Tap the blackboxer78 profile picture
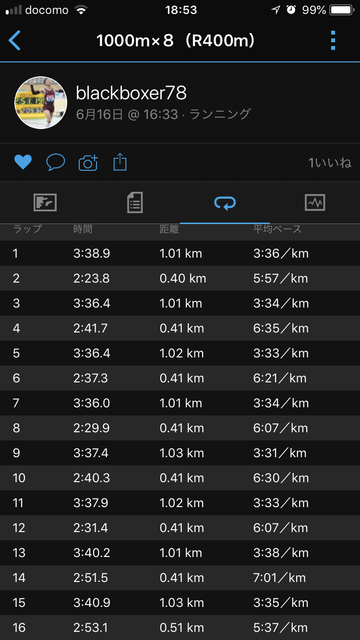This screenshot has width=360, height=640. tap(41, 102)
